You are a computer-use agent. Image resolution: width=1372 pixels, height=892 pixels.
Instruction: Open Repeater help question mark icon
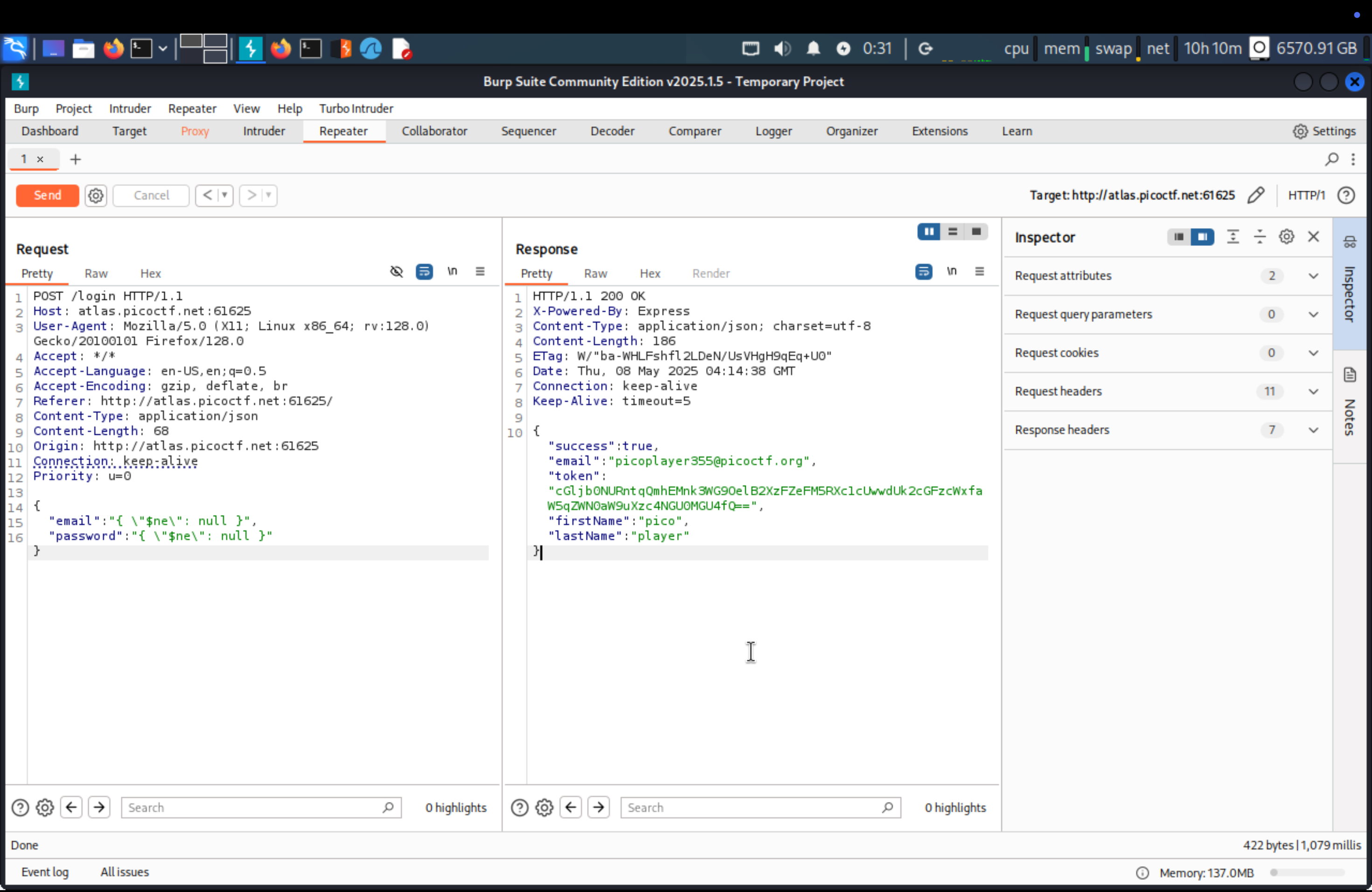coord(1346,195)
